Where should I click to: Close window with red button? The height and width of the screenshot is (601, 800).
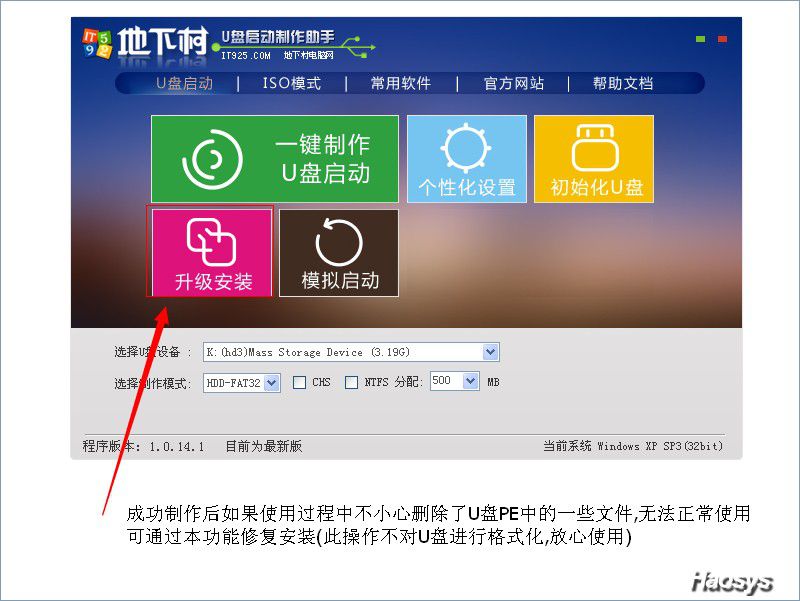pyautogui.click(x=722, y=39)
